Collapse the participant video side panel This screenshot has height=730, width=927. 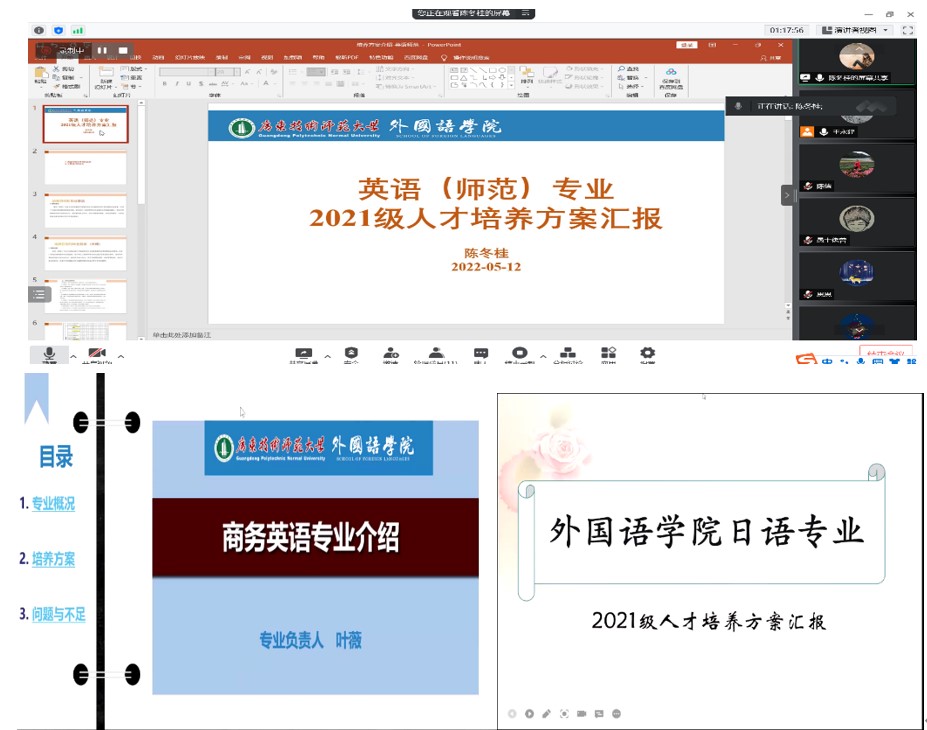(787, 195)
